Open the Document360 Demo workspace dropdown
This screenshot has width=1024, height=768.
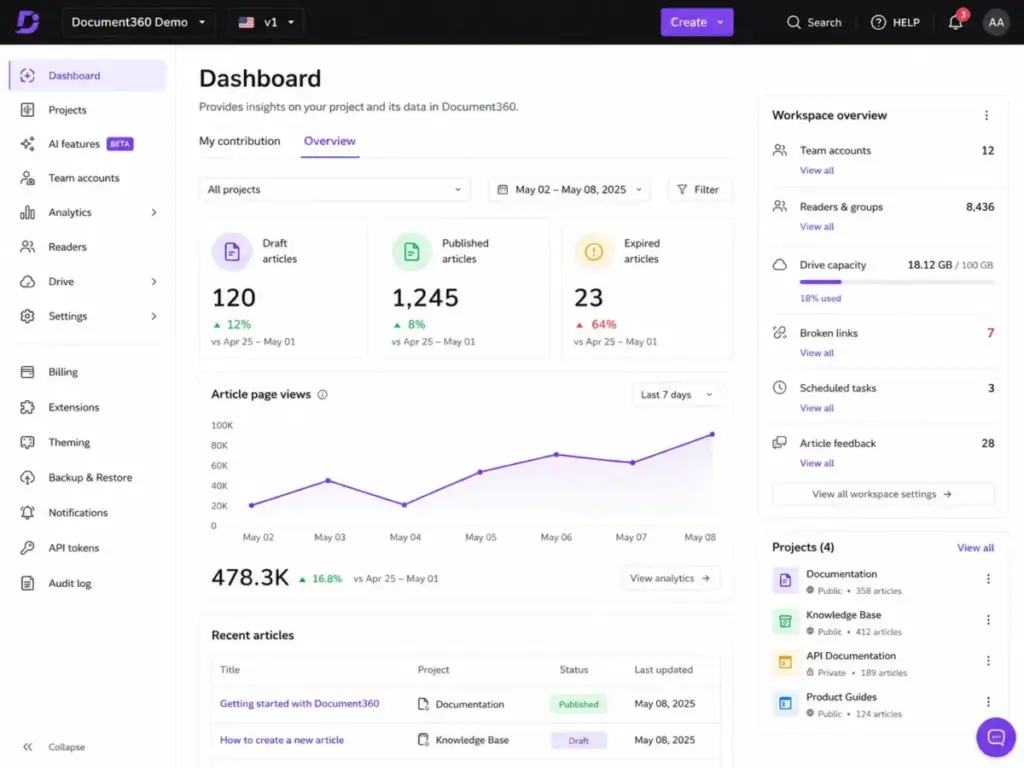tap(138, 22)
